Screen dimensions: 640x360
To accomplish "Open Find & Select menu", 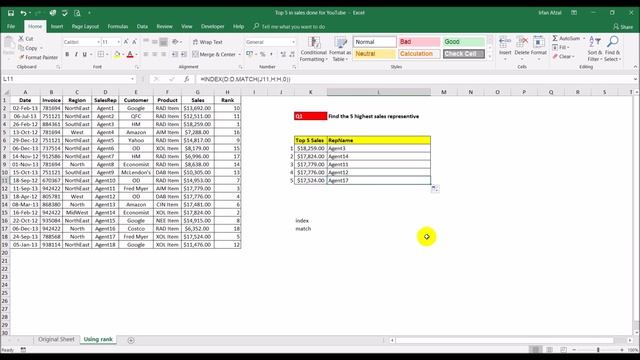I will pyautogui.click(x=613, y=49).
